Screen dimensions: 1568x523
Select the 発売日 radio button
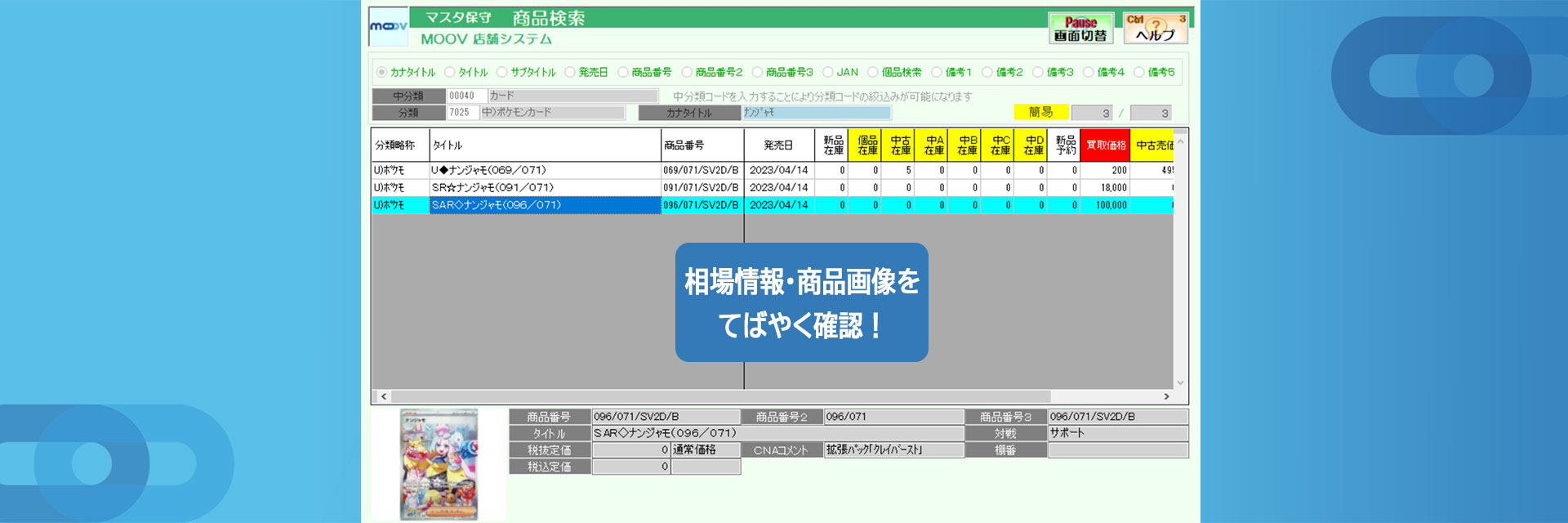click(x=570, y=72)
